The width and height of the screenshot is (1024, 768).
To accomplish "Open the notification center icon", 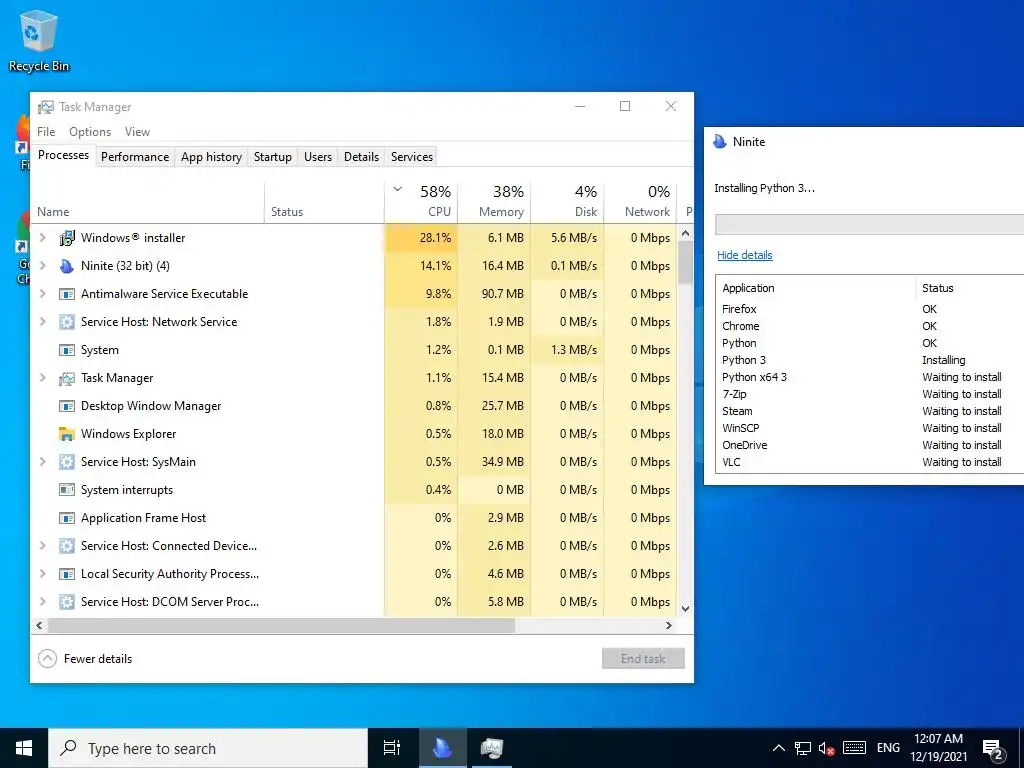I will 993,750.
